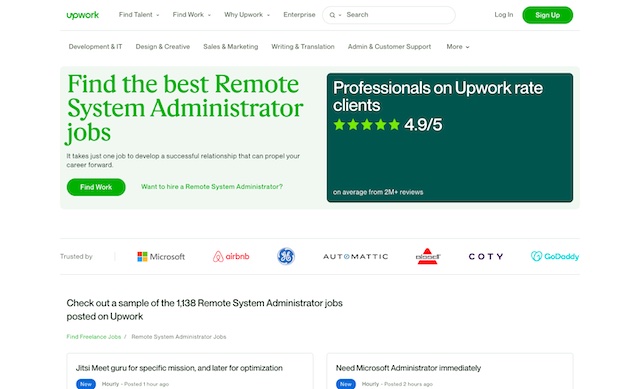Image resolution: width=640 pixels, height=389 pixels.
Task: Open the Jitsi Meet guru job posting
Action: click(179, 368)
